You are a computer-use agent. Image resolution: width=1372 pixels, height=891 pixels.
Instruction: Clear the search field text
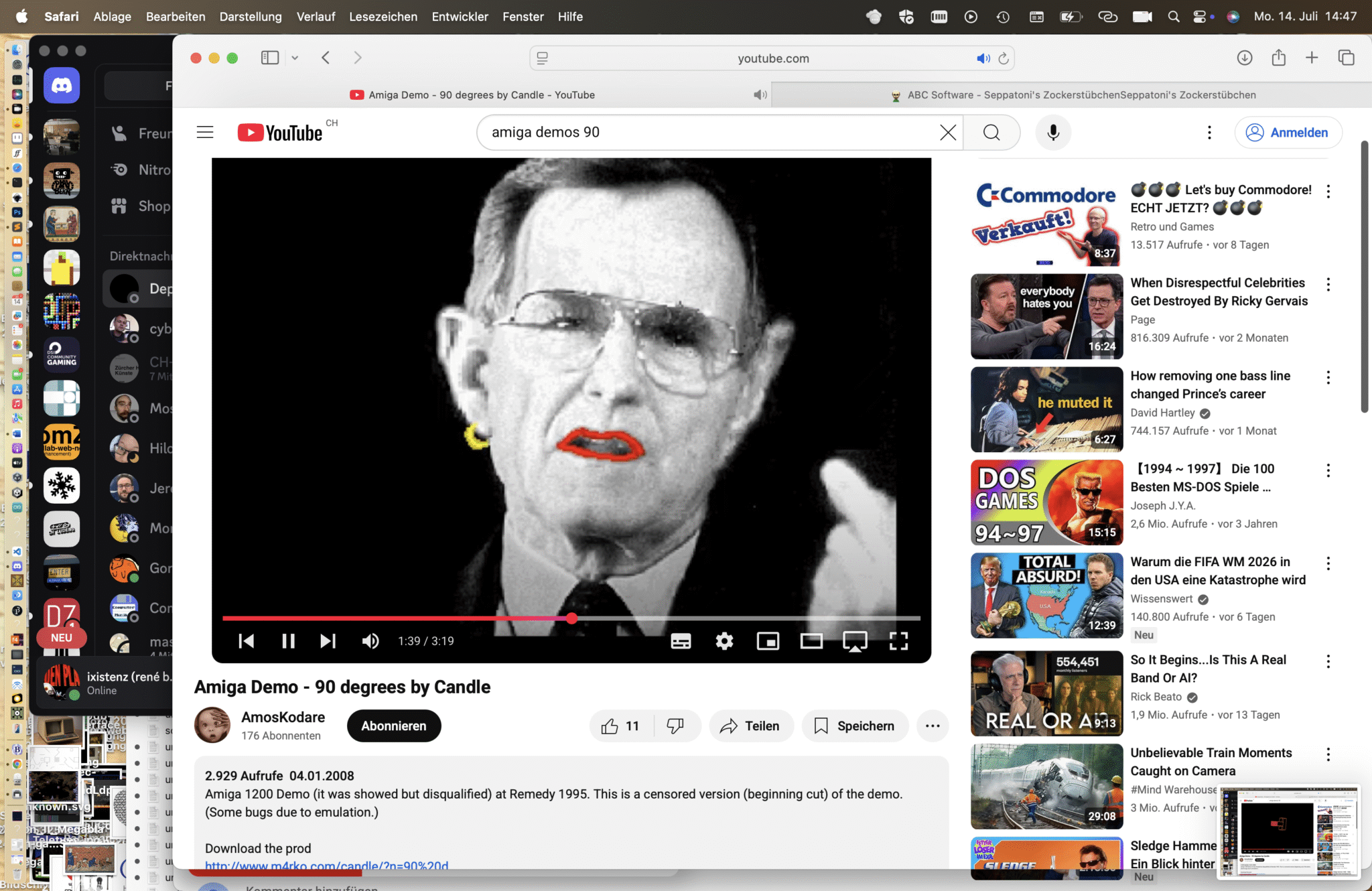[x=948, y=133]
